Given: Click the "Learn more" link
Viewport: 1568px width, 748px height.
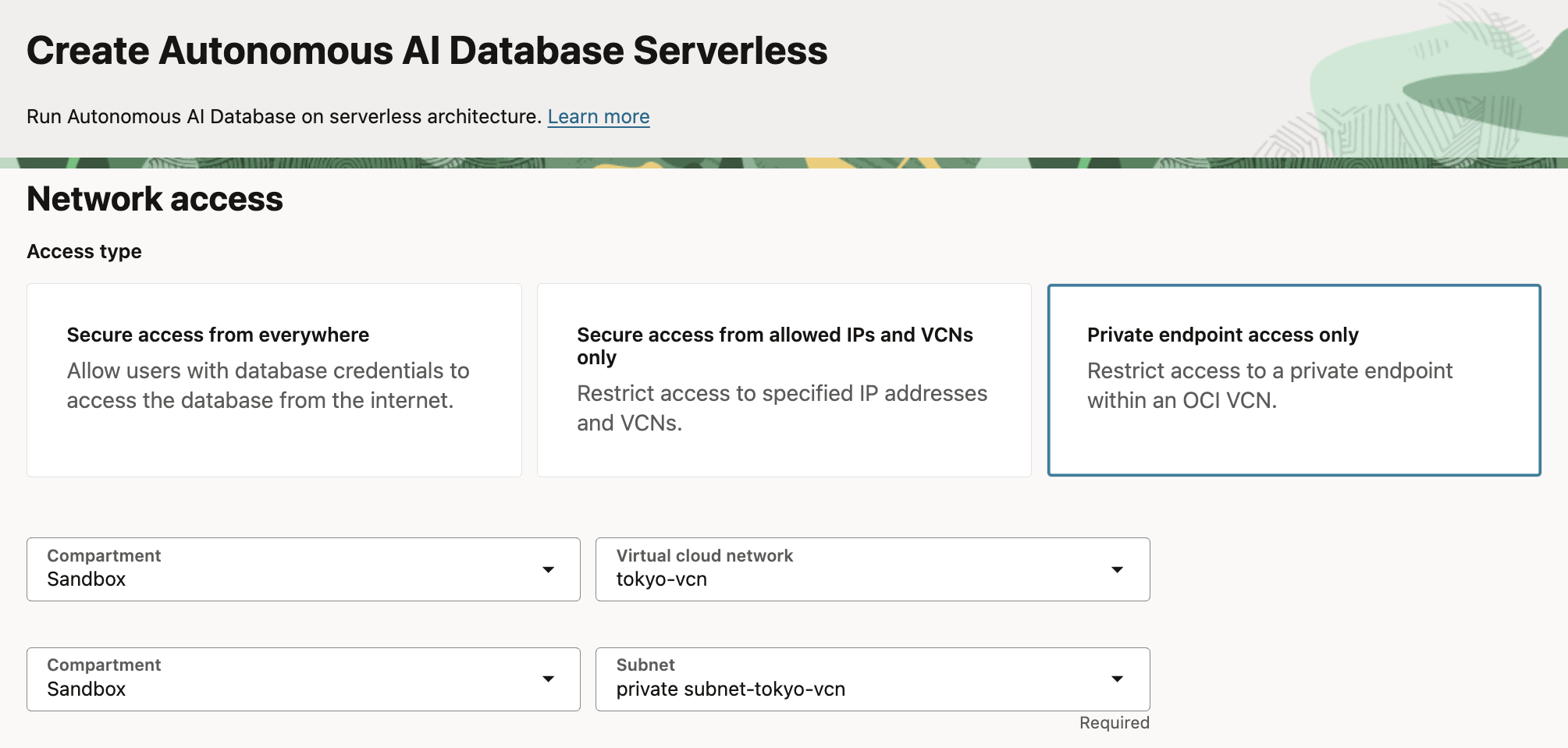Looking at the screenshot, I should click(599, 115).
